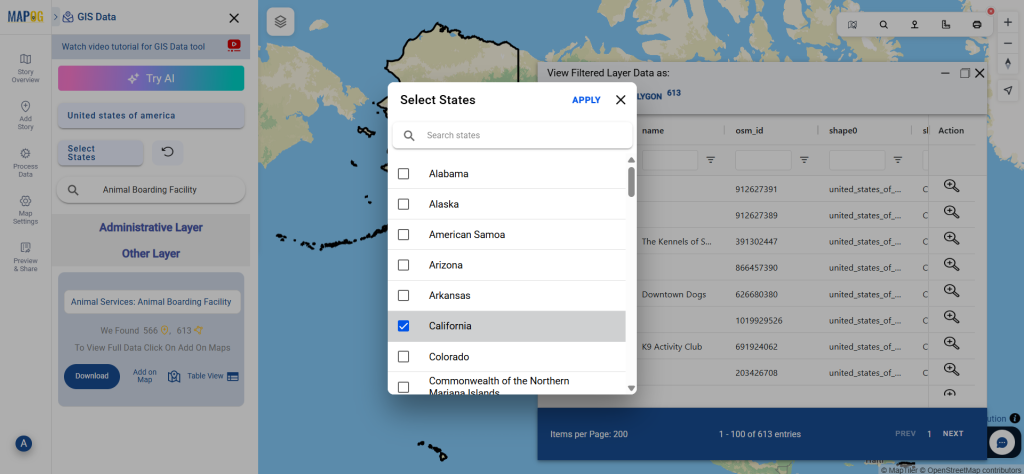
Task: Zoom in on the map
Action: (1007, 23)
